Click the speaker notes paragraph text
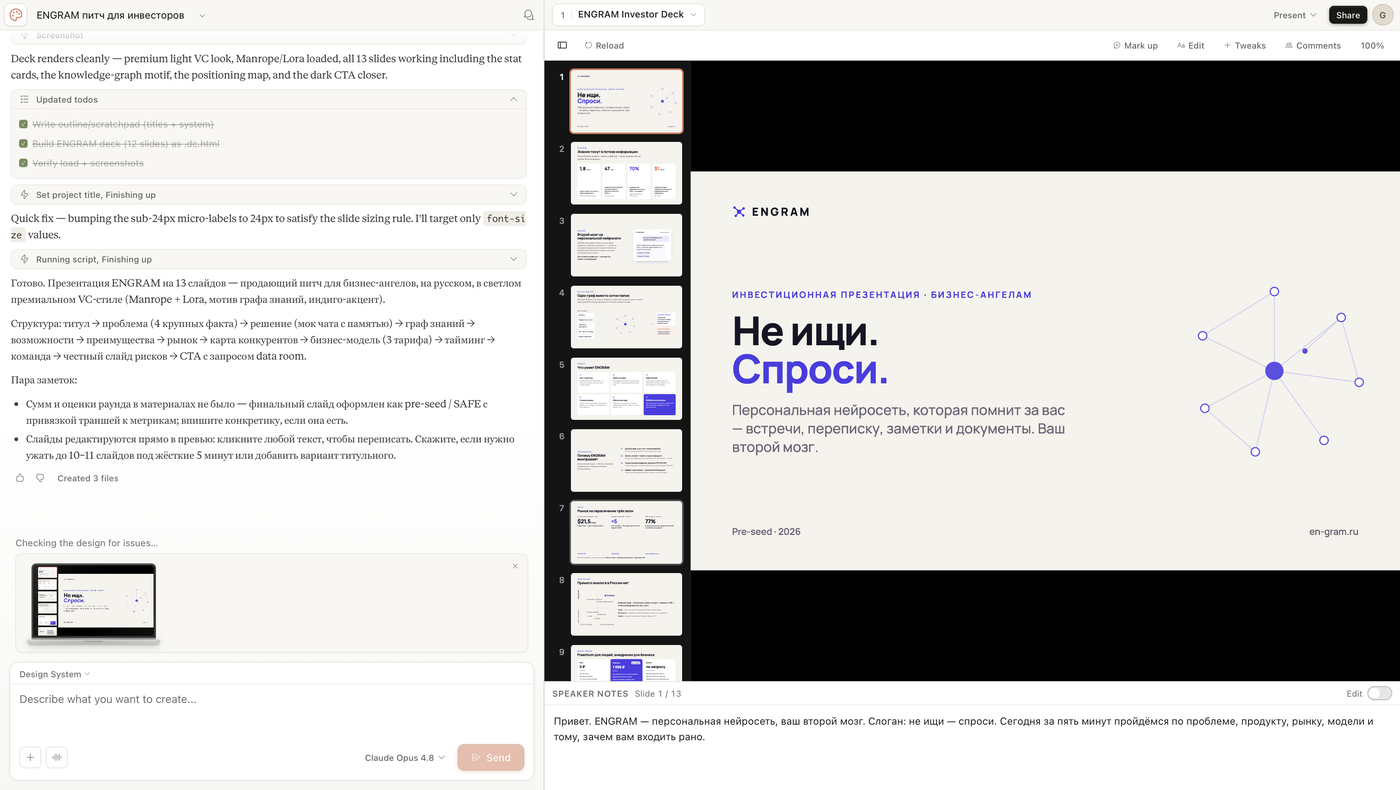1400x790 pixels. [x=963, y=729]
